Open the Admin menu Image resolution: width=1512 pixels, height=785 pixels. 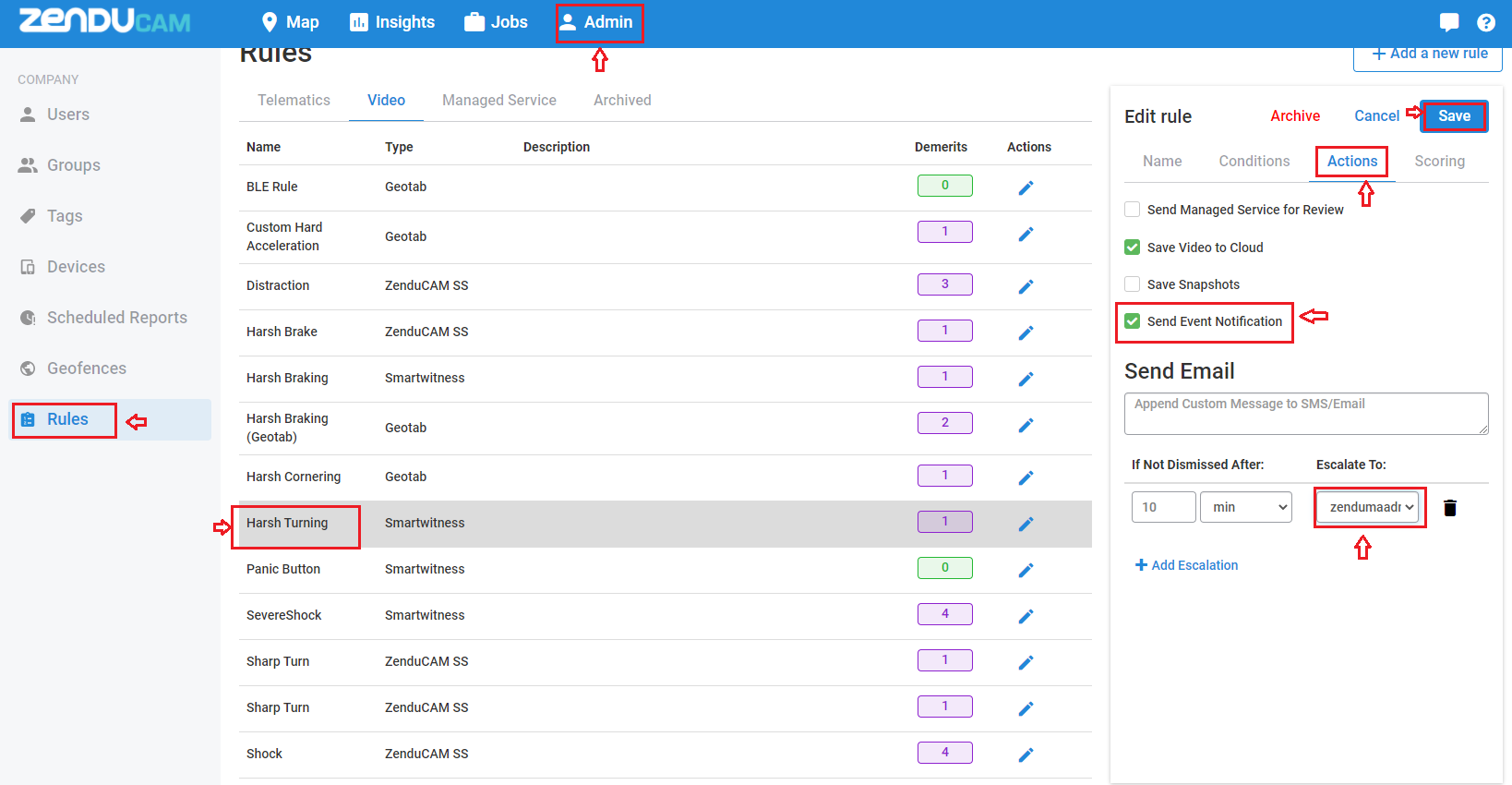pos(596,22)
